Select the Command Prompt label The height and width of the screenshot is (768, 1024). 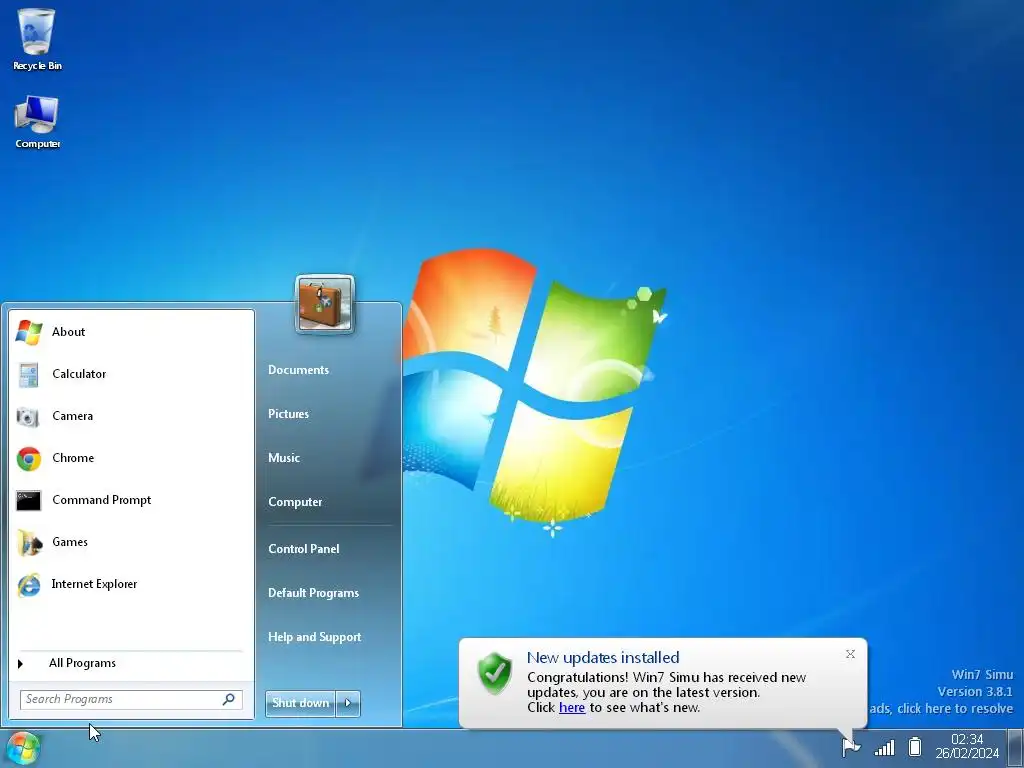(101, 500)
